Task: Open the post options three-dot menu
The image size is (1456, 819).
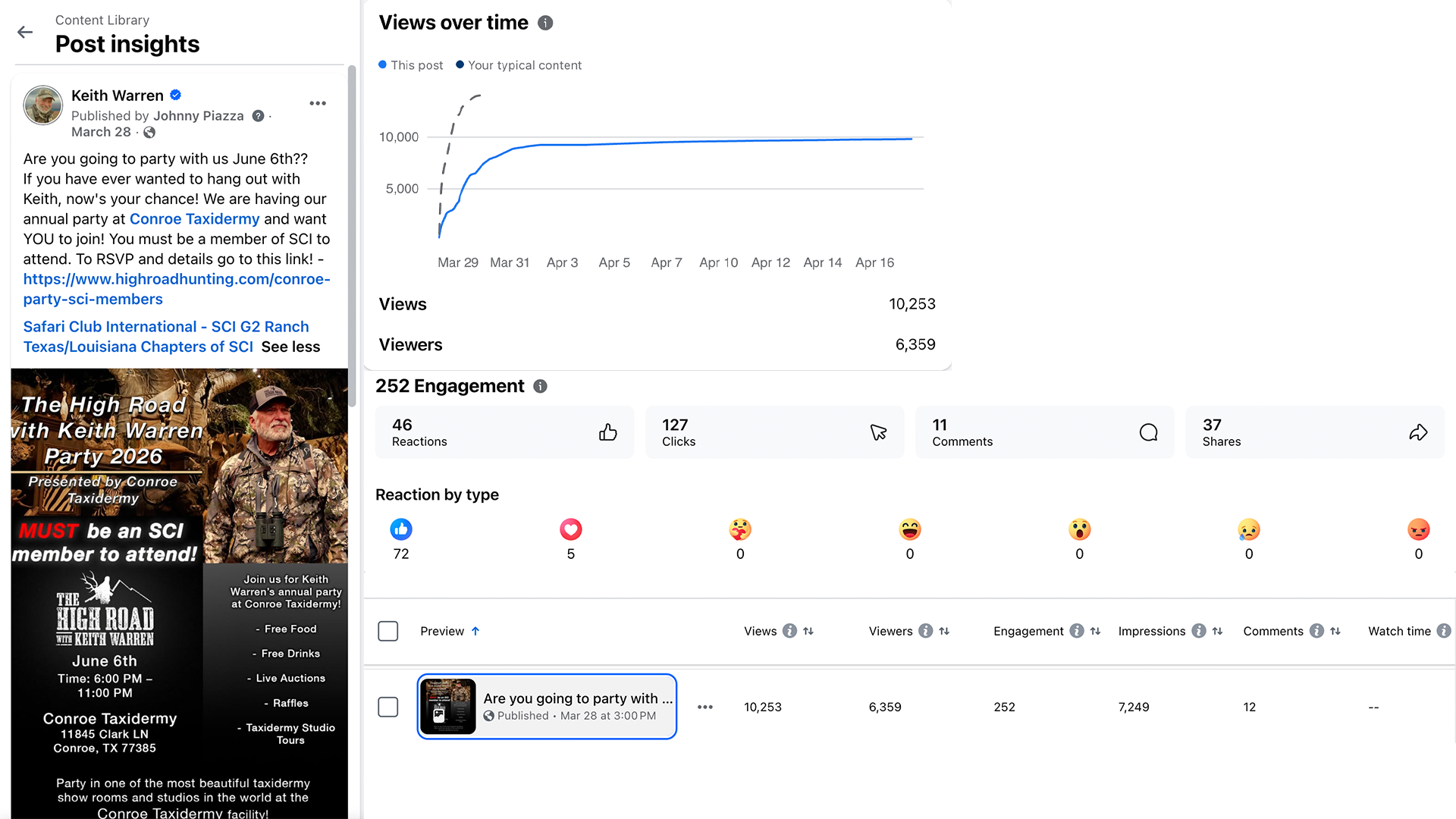Action: coord(318,103)
